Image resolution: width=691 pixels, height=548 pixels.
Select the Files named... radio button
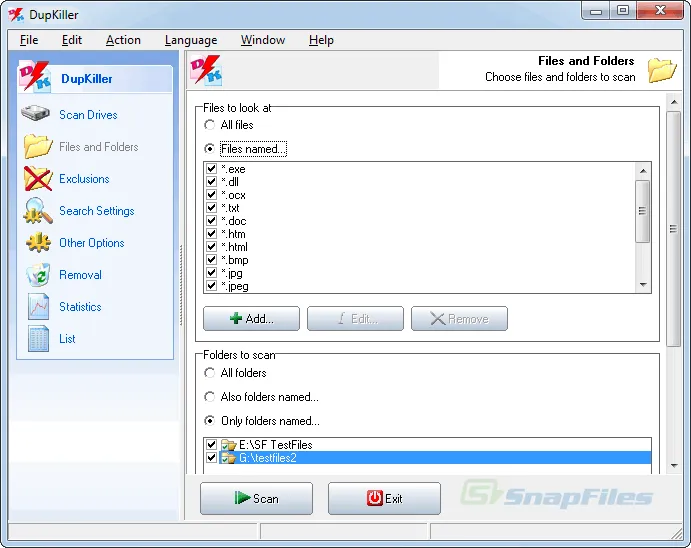(209, 149)
